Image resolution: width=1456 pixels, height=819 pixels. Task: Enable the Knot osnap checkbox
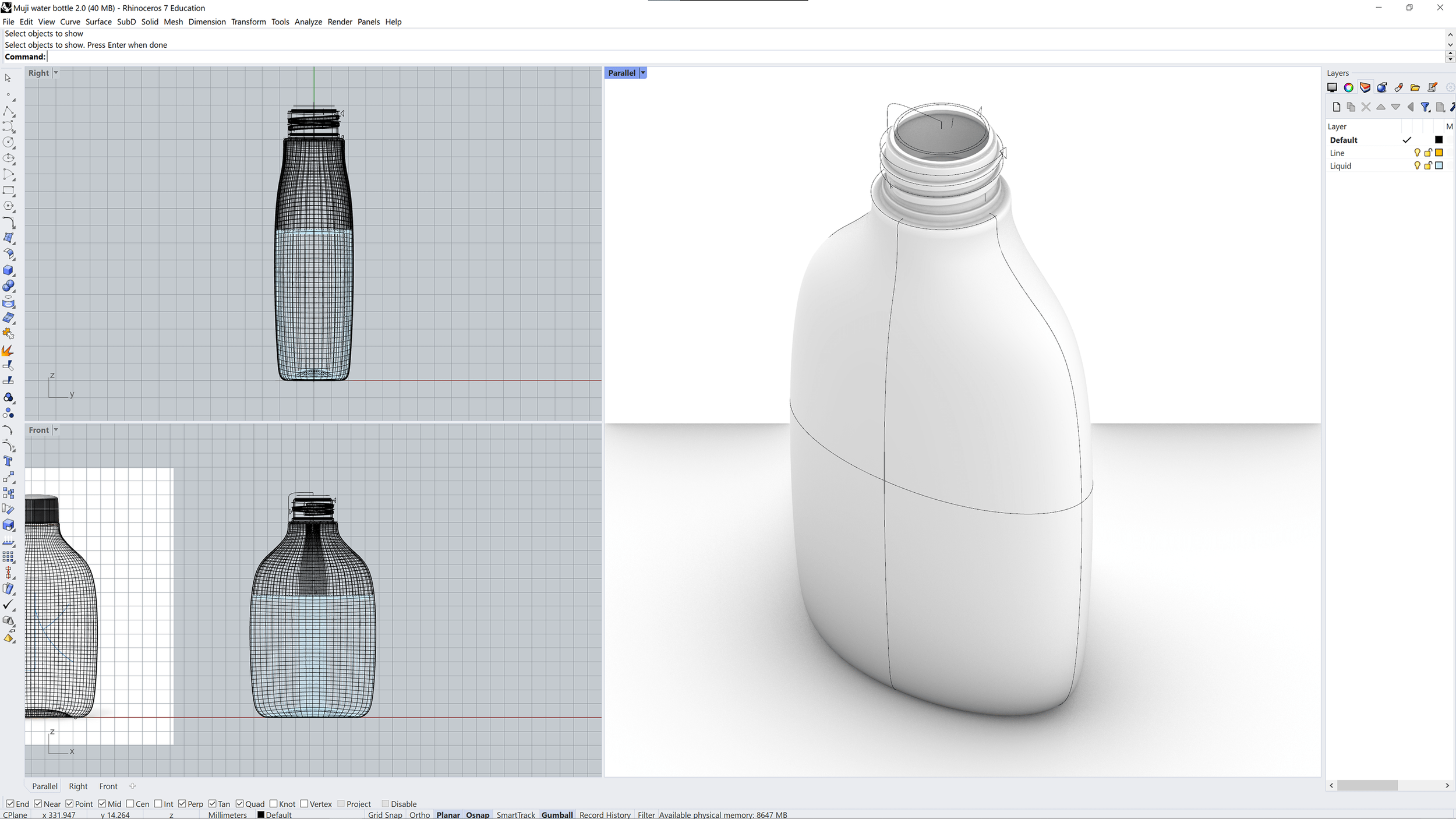coord(274,804)
